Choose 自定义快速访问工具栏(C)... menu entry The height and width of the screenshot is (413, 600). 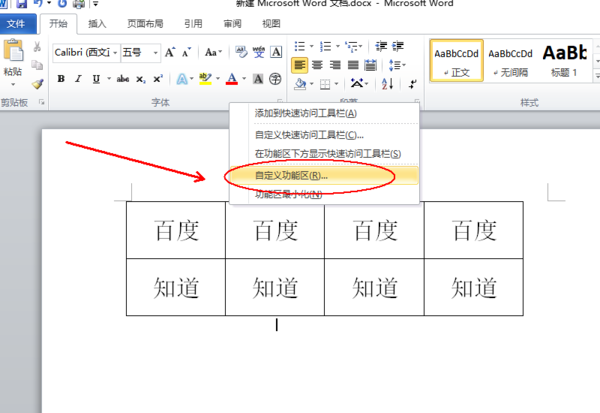point(324,135)
